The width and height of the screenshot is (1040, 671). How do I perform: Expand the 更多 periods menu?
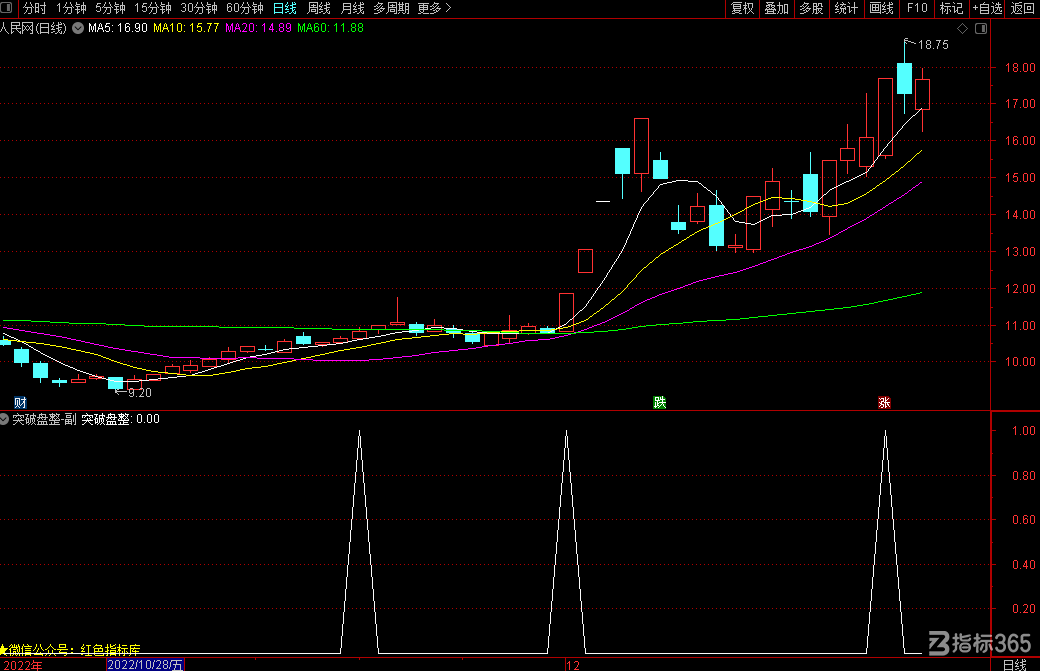pos(434,8)
